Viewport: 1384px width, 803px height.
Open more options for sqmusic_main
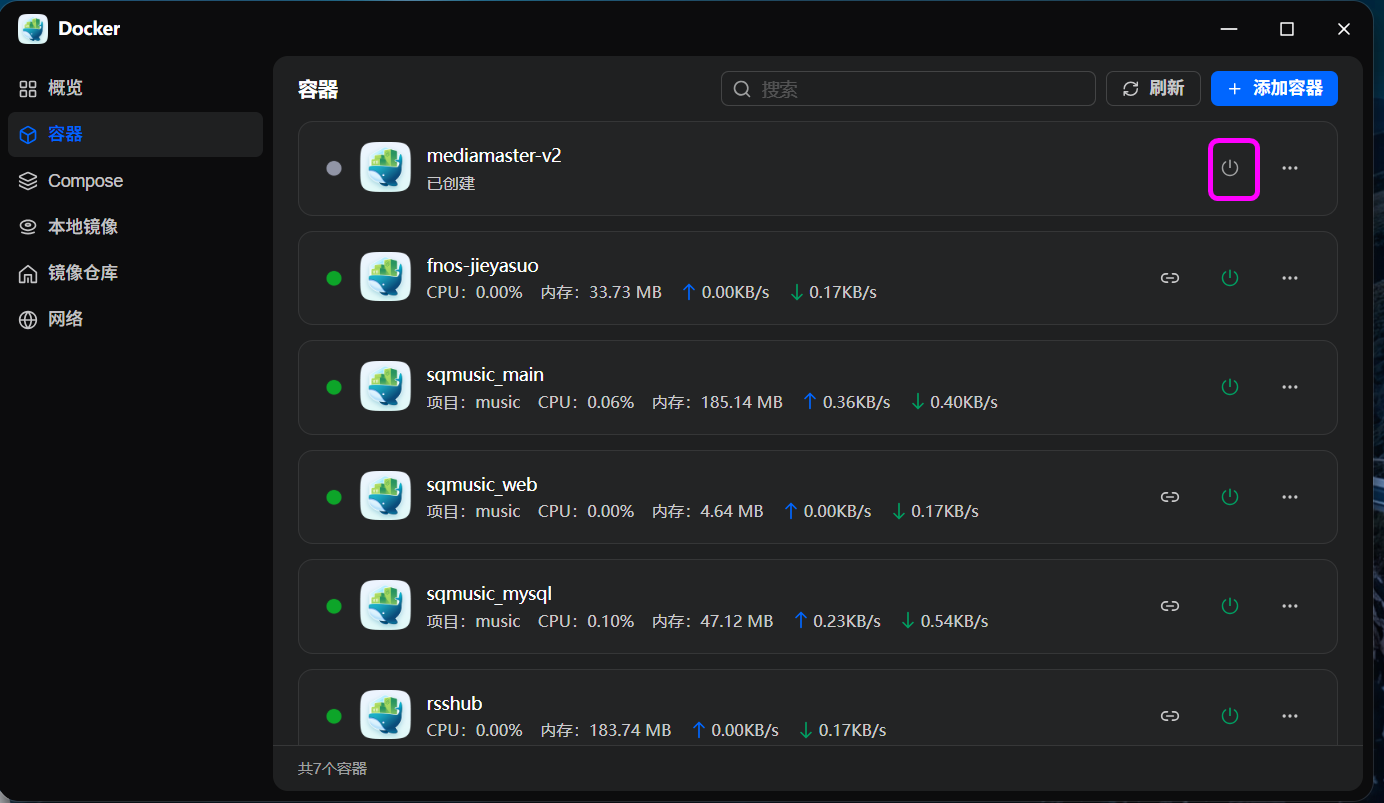(x=1290, y=387)
